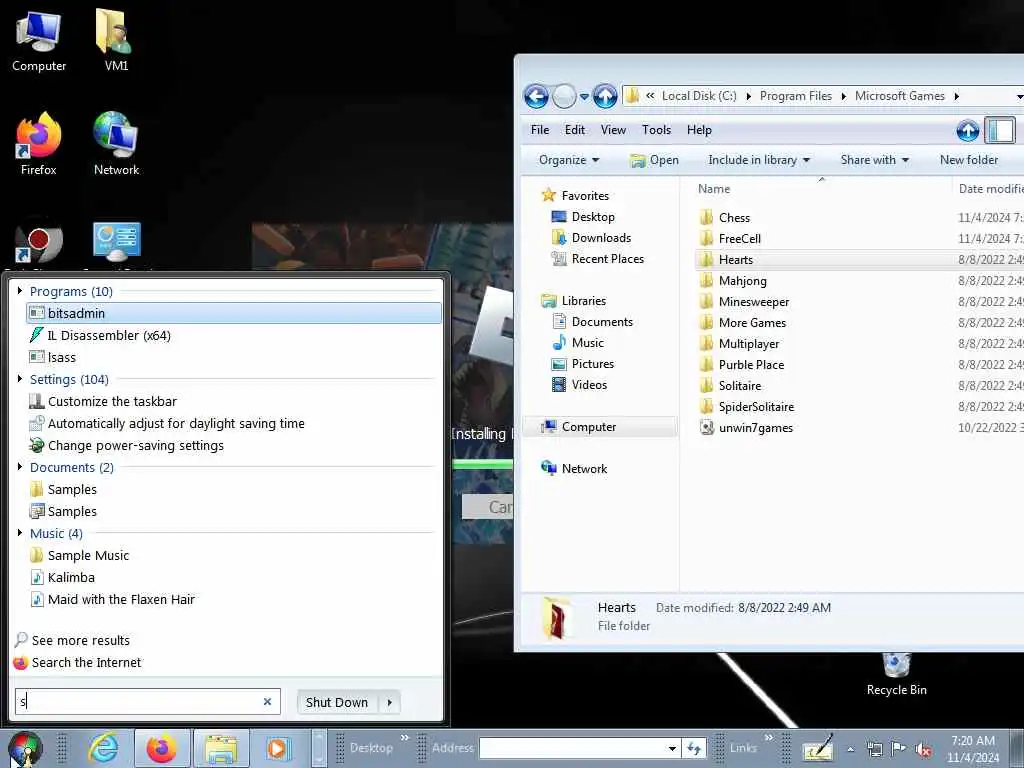The width and height of the screenshot is (1024, 768).
Task: Open the Computer desktop icon
Action: click(x=39, y=40)
